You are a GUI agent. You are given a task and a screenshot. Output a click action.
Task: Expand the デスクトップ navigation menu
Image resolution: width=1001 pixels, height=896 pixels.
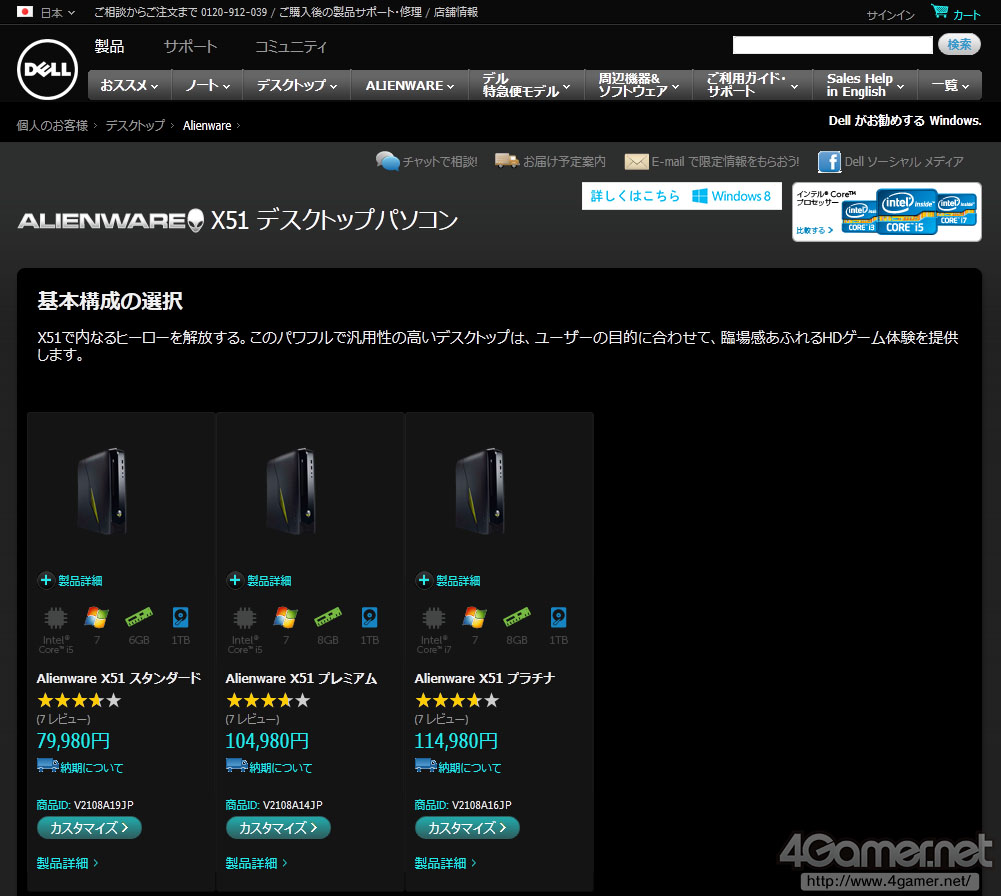click(297, 86)
